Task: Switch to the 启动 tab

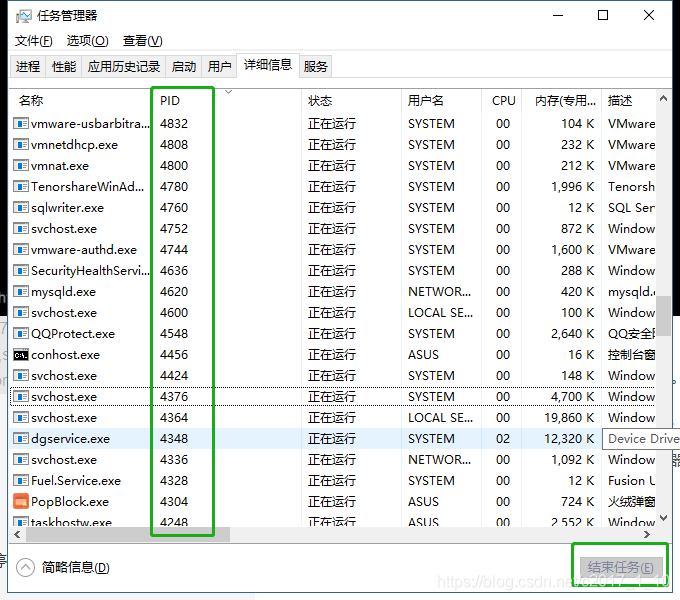Action: [184, 66]
